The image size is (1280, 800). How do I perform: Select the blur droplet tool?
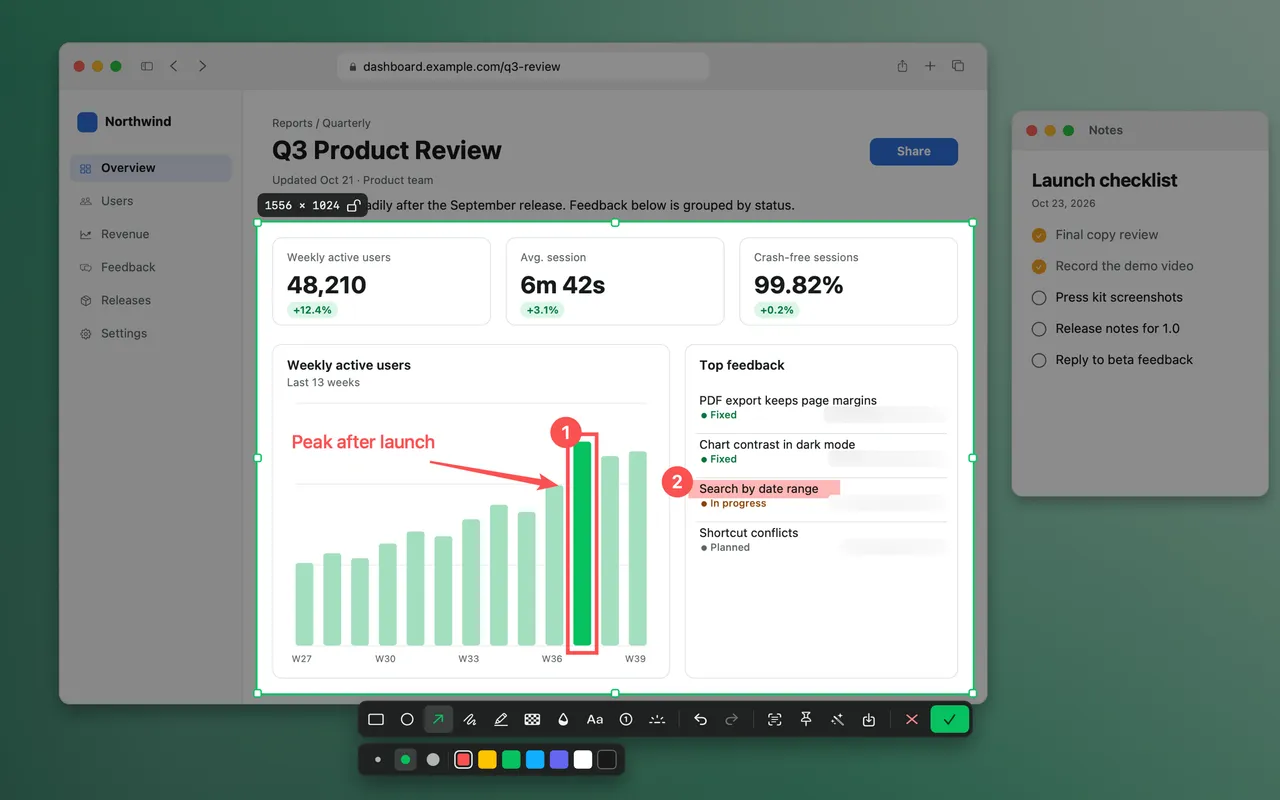(x=563, y=719)
